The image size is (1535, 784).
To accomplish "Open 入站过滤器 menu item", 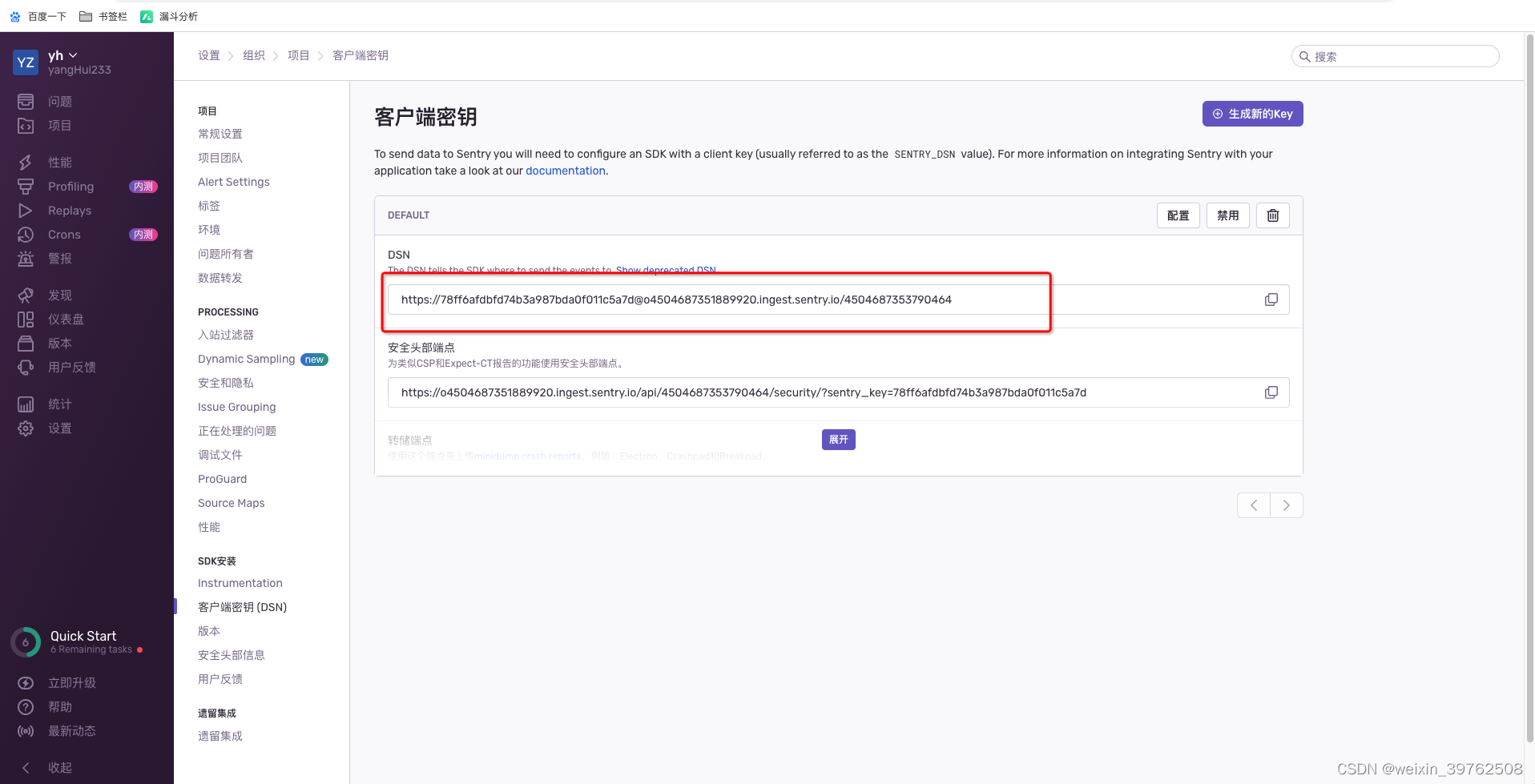I will coord(226,335).
